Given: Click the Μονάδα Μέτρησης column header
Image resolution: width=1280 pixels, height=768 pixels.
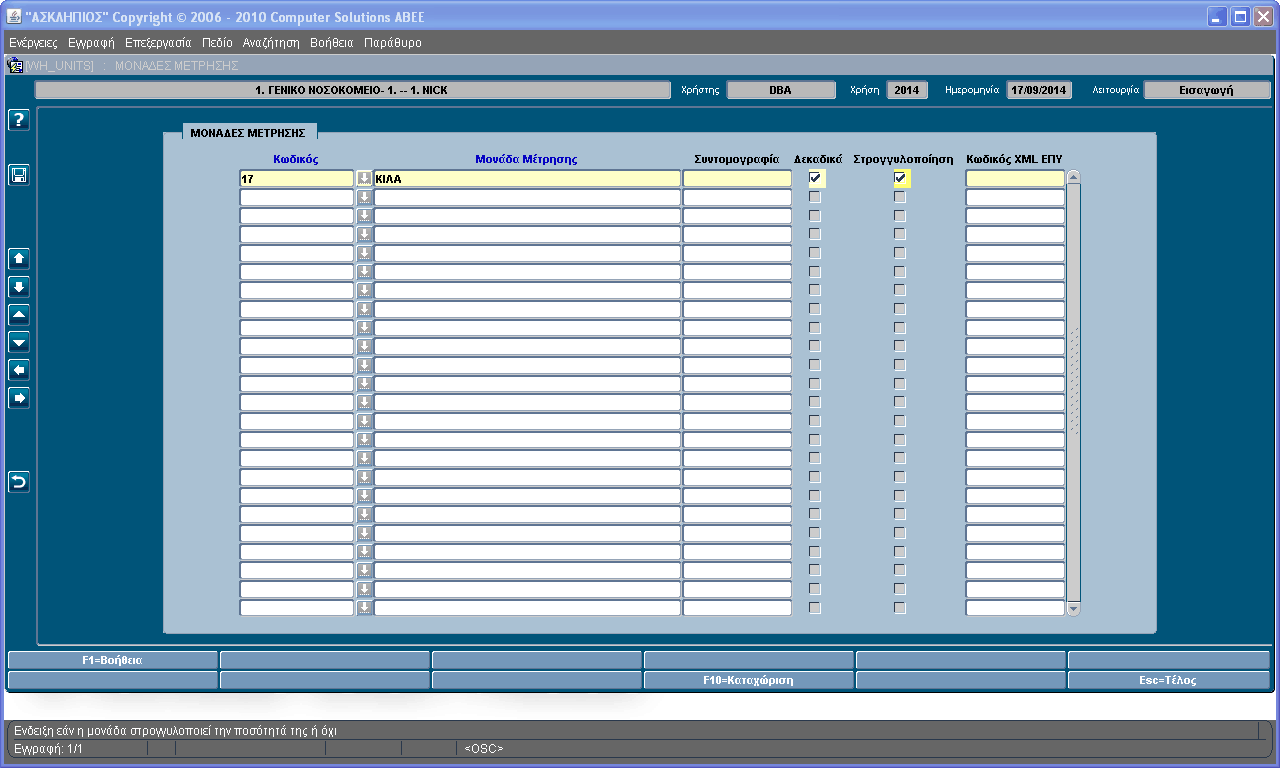Looking at the screenshot, I should coord(526,159).
